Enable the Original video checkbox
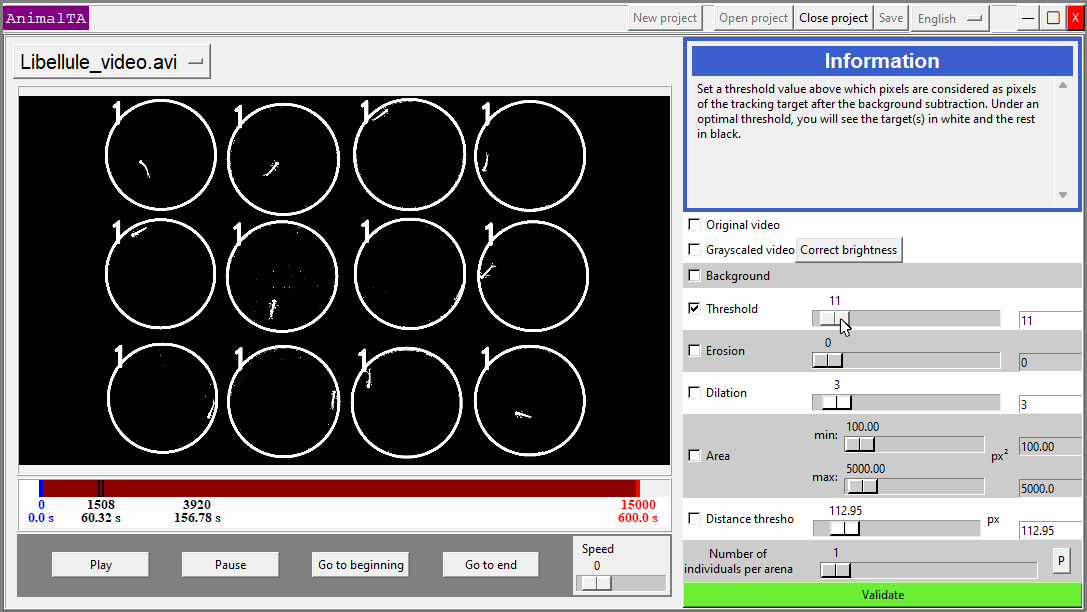1087x612 pixels. pos(694,225)
